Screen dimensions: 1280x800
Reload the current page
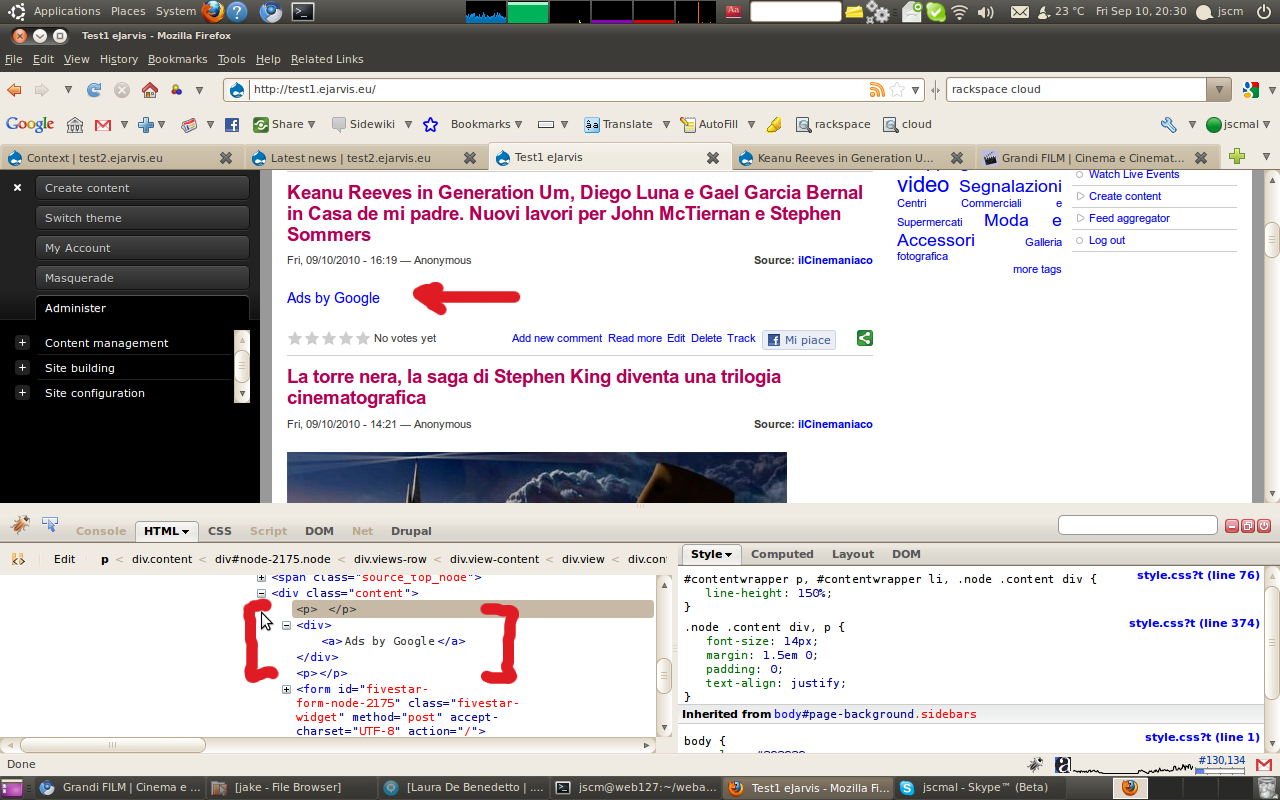coord(94,90)
